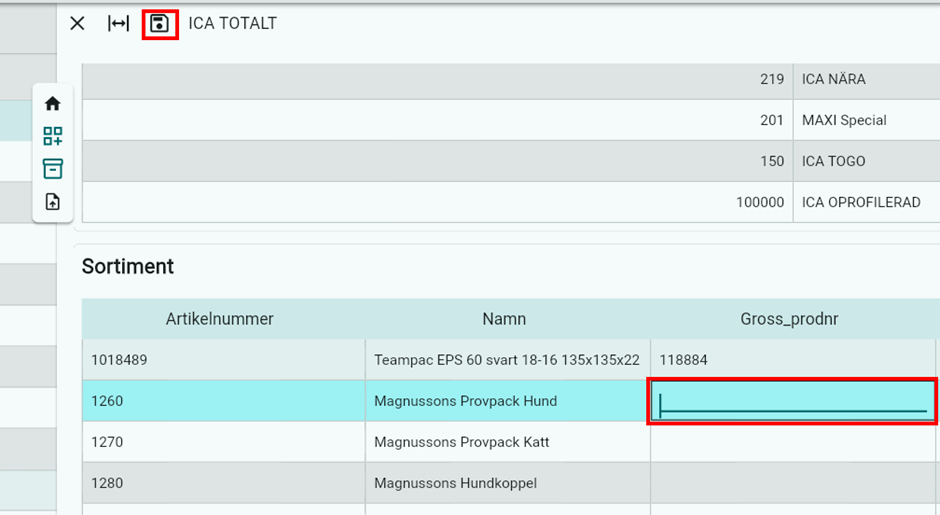The width and height of the screenshot is (940, 515).
Task: Select Teampac EPS 60 svart name cell
Action: (x=507, y=360)
